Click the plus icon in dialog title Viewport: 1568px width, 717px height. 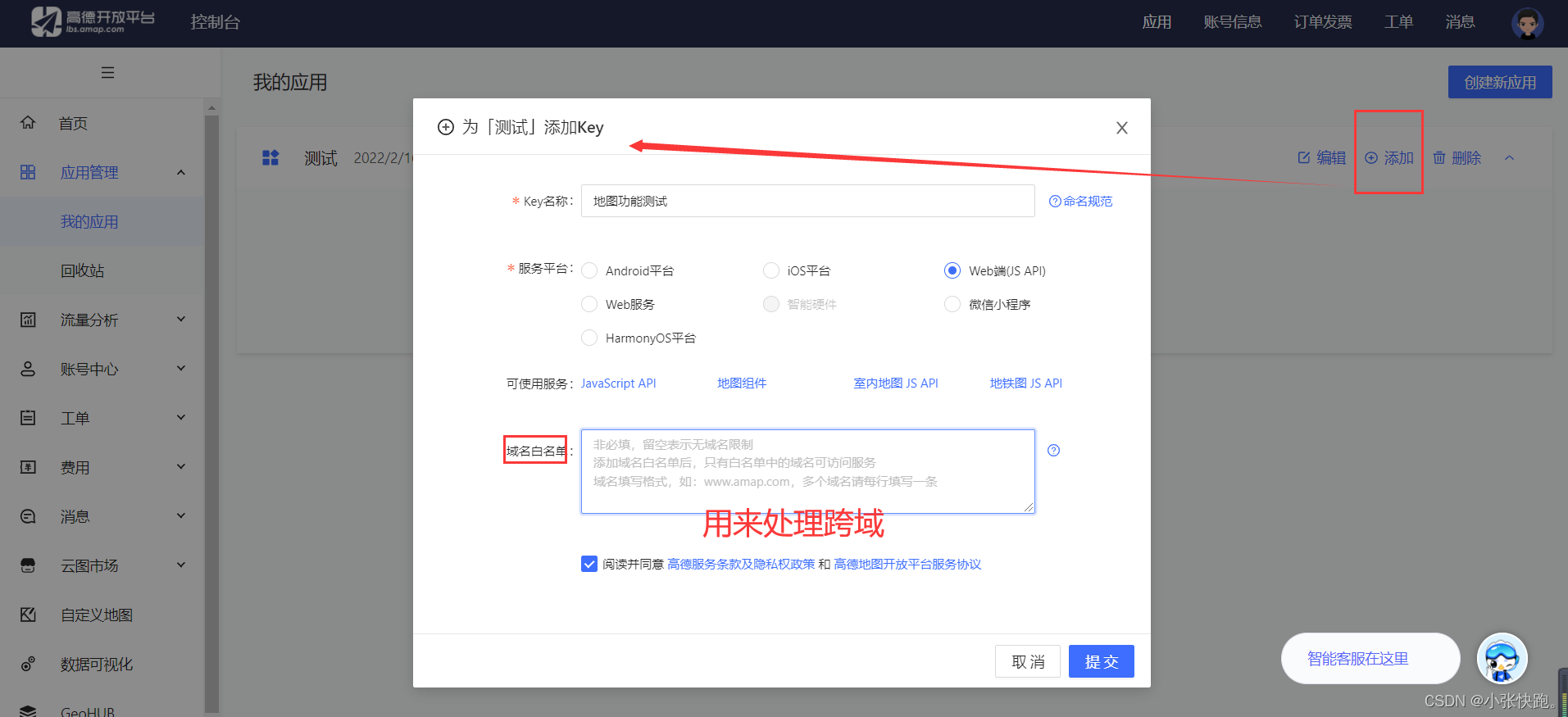[446, 127]
